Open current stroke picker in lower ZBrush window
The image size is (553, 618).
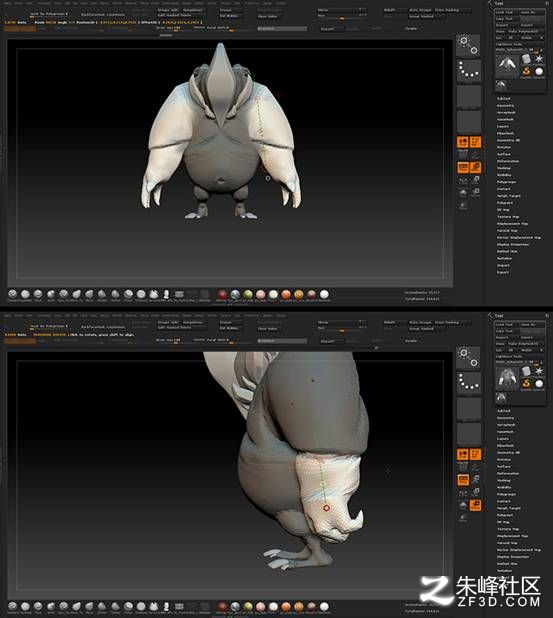click(x=468, y=357)
